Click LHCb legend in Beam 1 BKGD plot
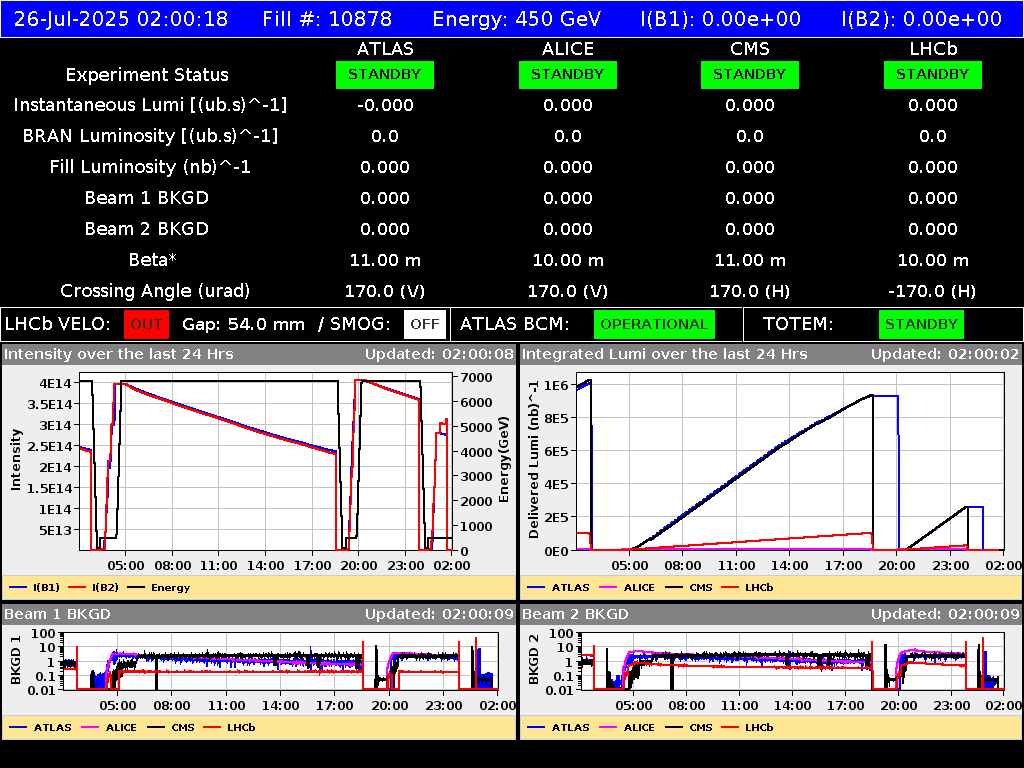This screenshot has height=768, width=1024. click(x=230, y=728)
